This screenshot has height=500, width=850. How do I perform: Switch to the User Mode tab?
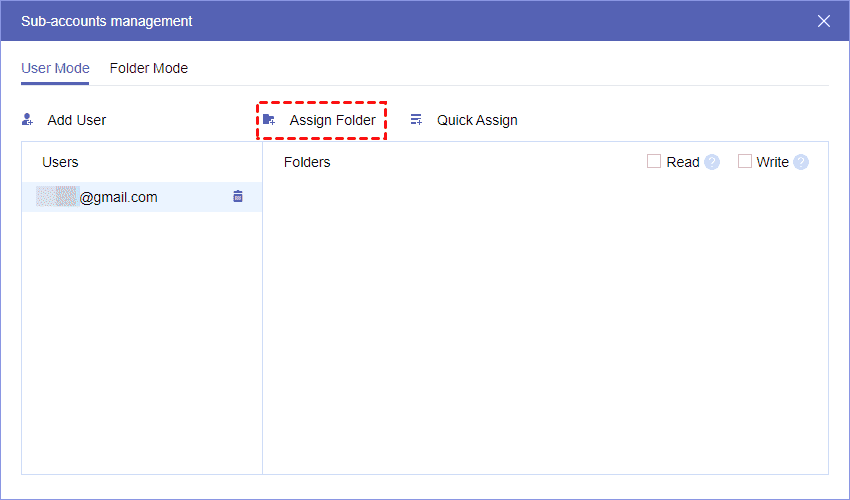click(x=55, y=69)
